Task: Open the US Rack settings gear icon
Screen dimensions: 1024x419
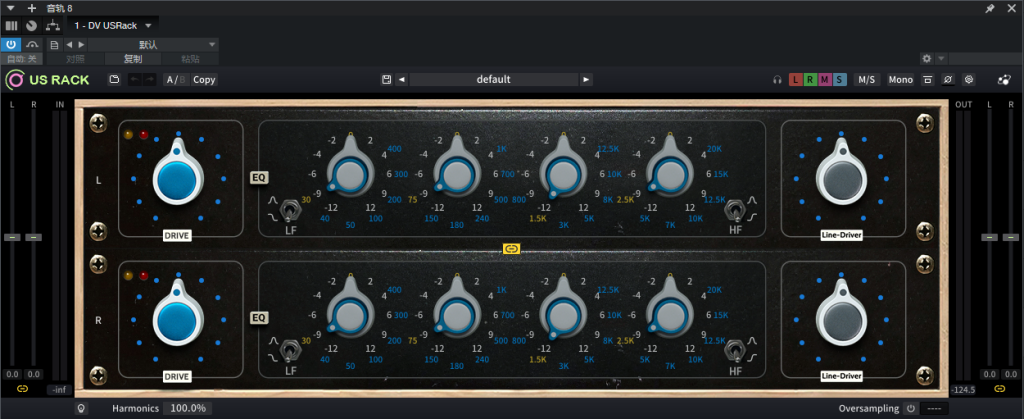Action: pyautogui.click(x=969, y=80)
